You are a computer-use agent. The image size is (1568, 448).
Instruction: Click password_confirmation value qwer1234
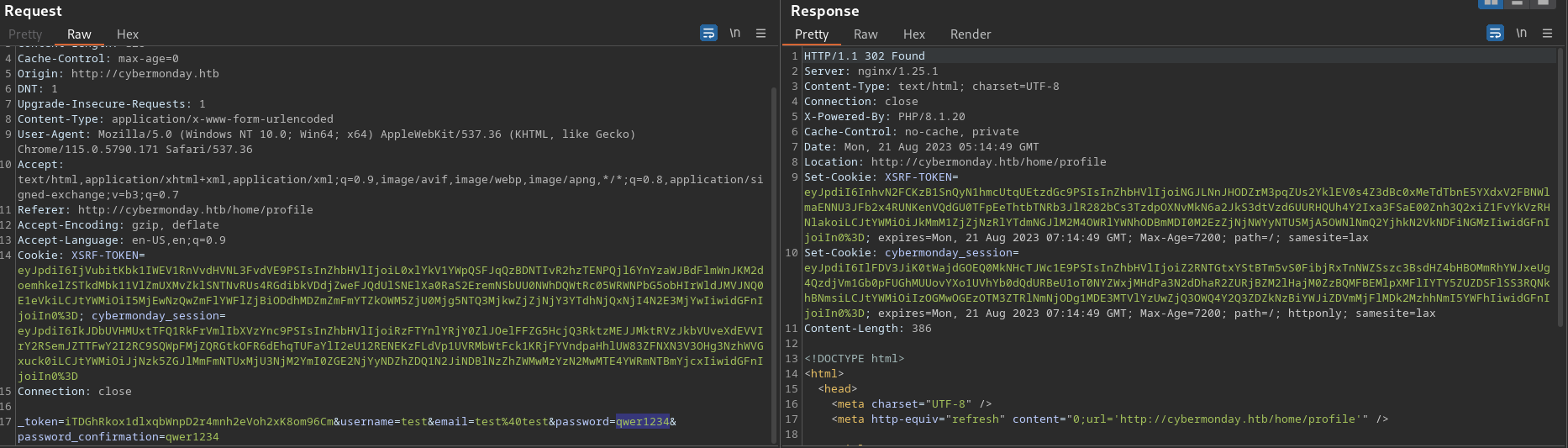[192, 437]
